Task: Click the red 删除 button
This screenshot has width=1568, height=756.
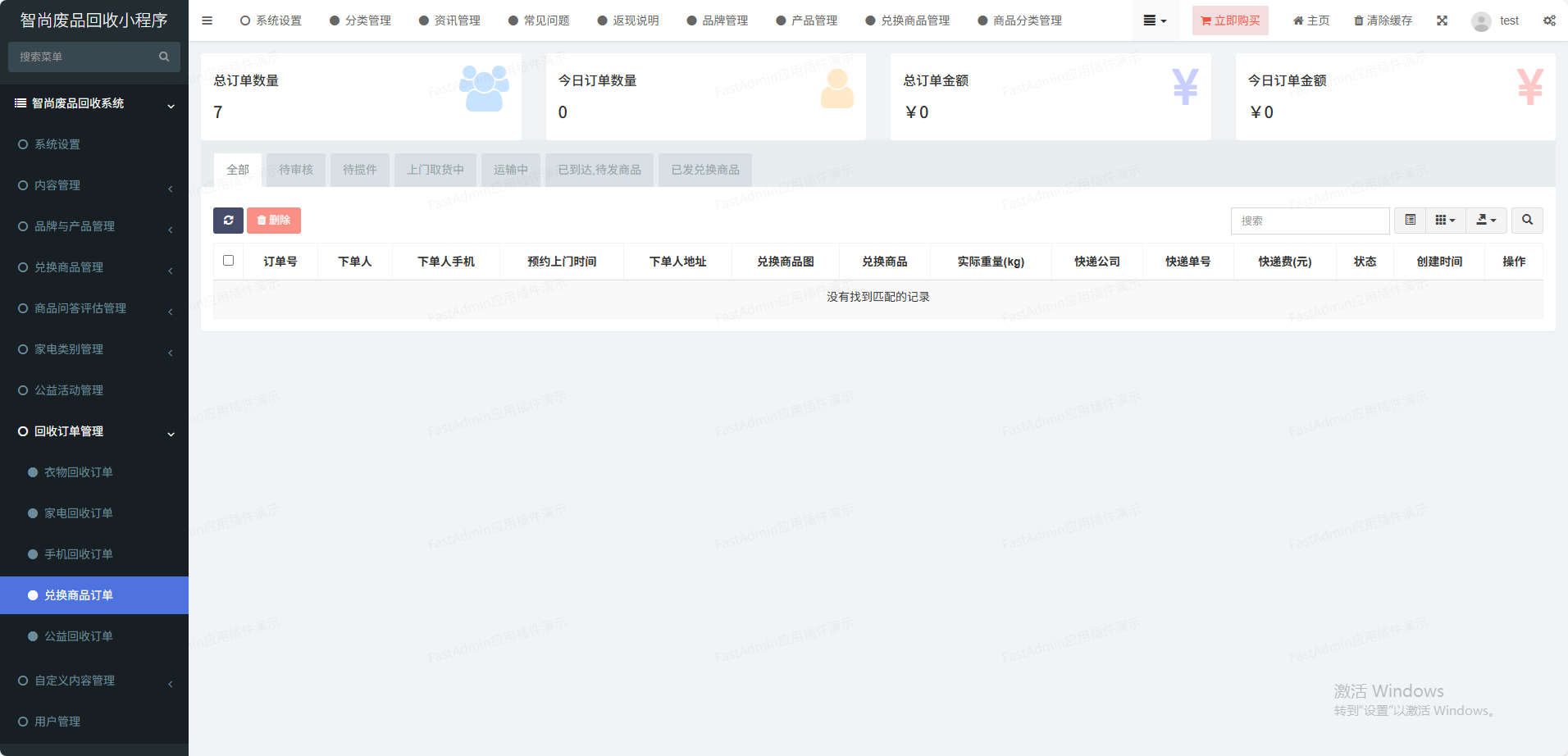Action: (x=274, y=221)
